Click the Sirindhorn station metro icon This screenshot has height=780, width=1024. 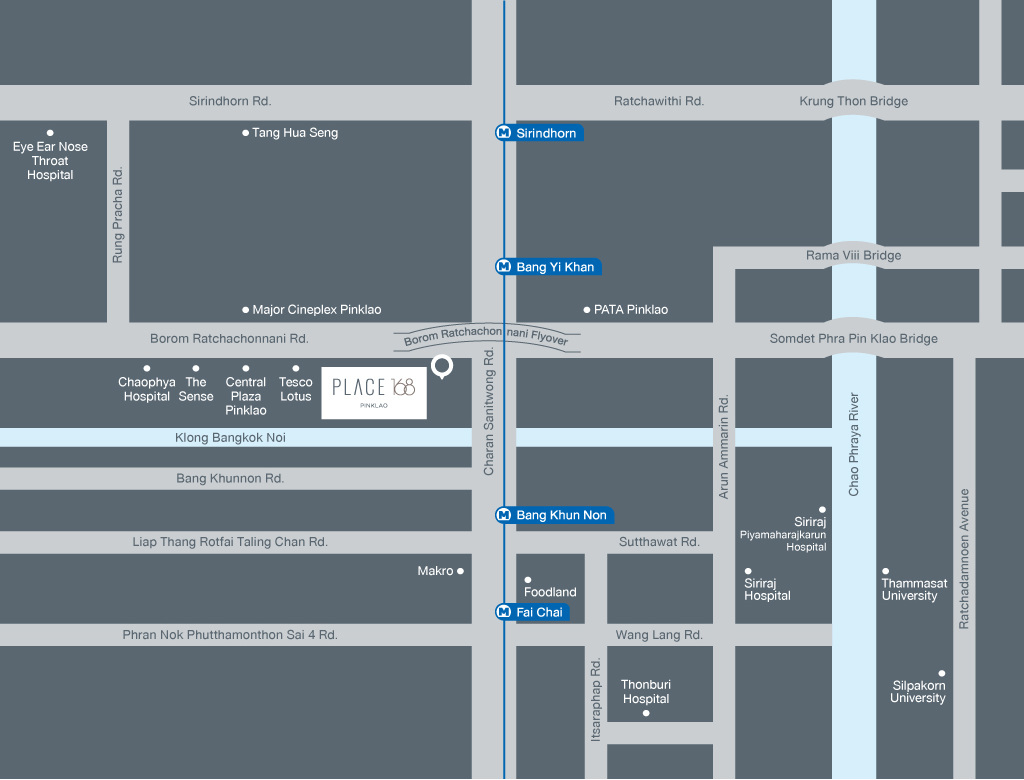[x=504, y=133]
